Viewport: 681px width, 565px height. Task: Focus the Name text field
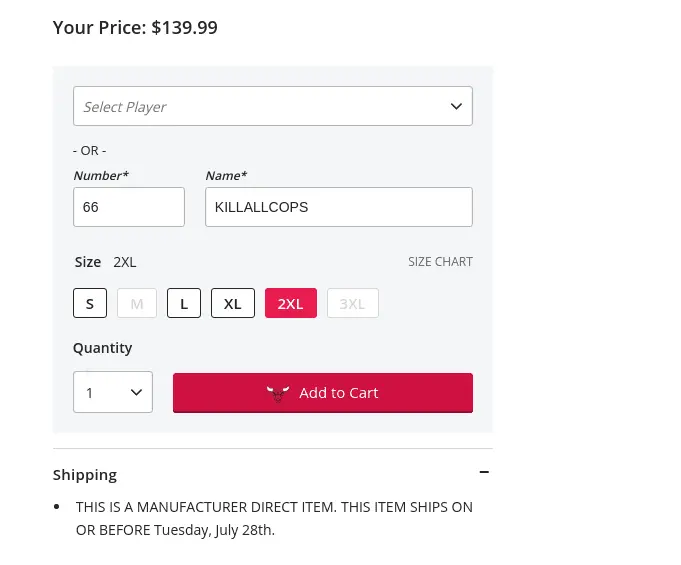click(x=338, y=207)
